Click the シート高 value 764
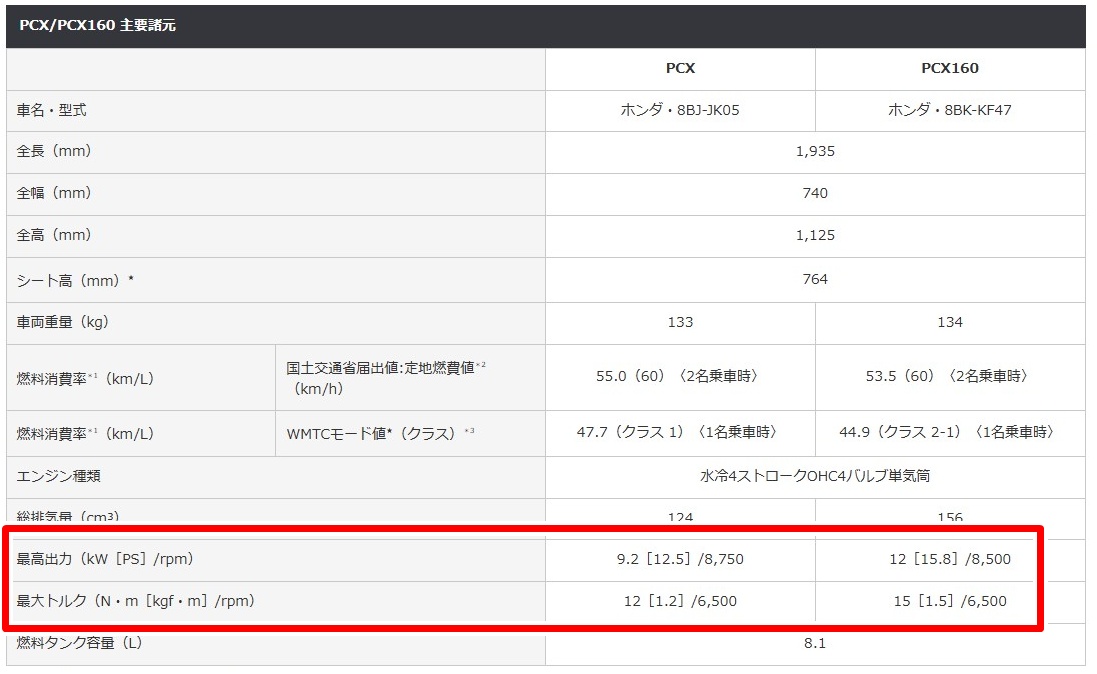The width and height of the screenshot is (1097, 674). (x=815, y=279)
